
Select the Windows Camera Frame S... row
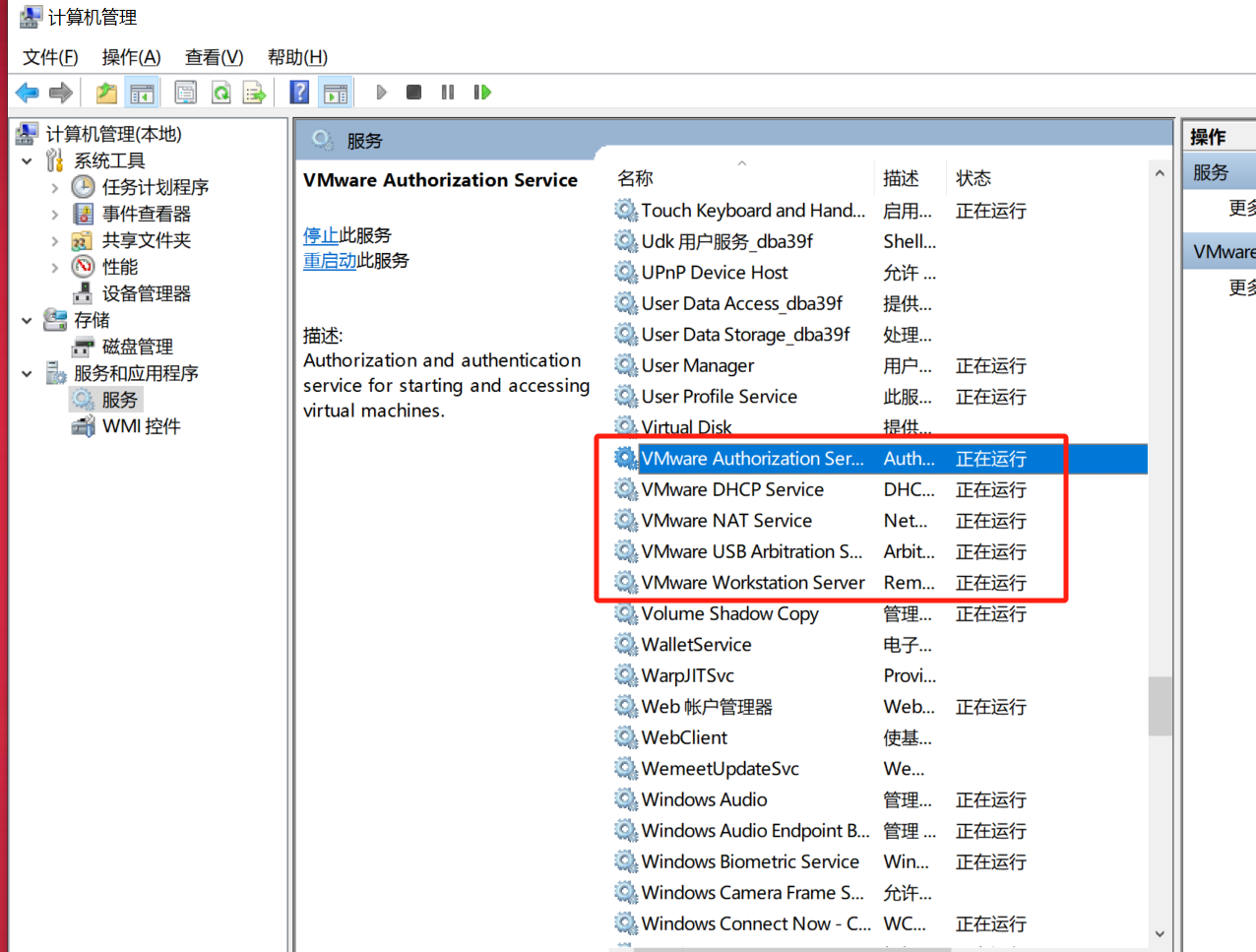pyautogui.click(x=879, y=893)
